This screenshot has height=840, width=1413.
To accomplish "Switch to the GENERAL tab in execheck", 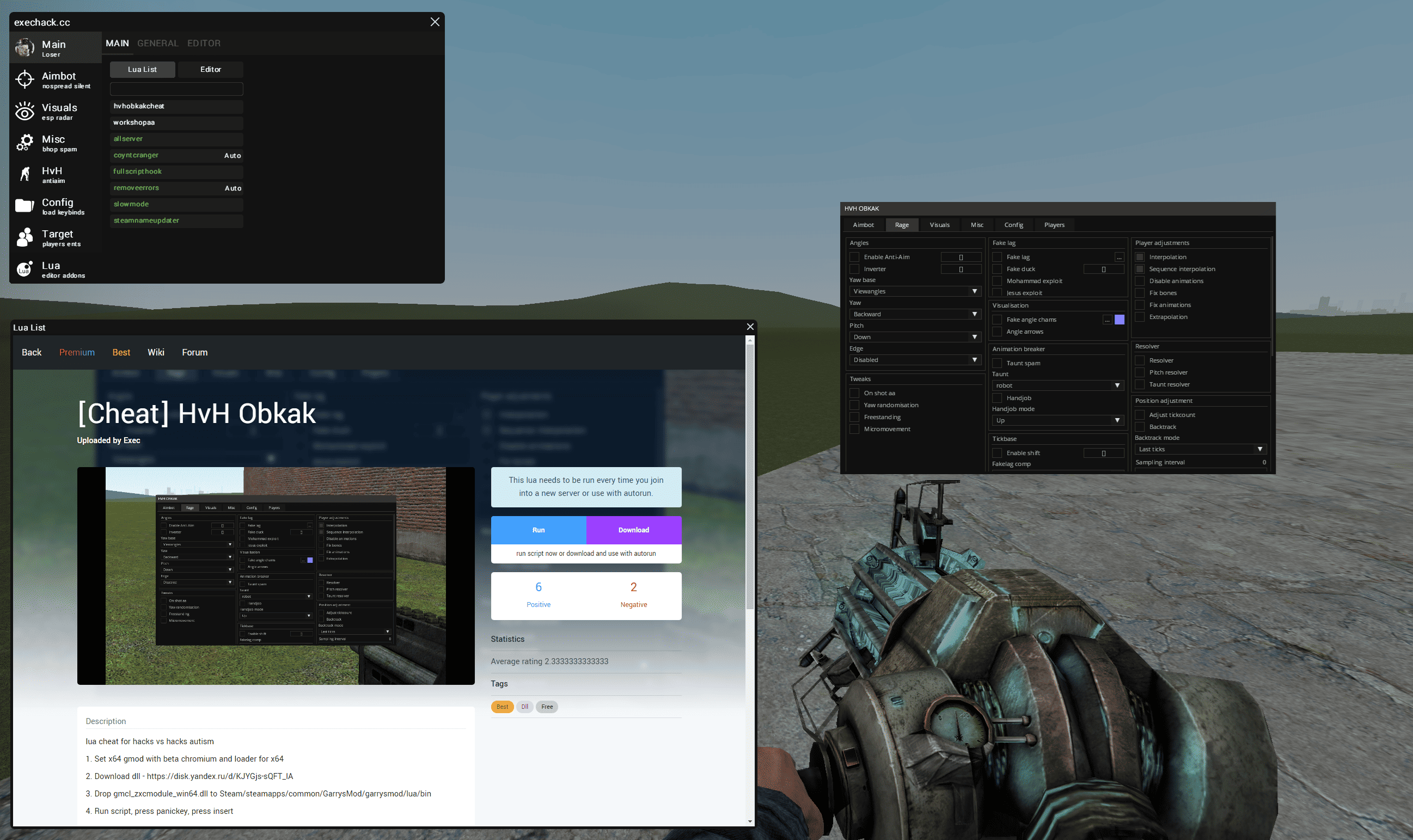I will click(157, 43).
